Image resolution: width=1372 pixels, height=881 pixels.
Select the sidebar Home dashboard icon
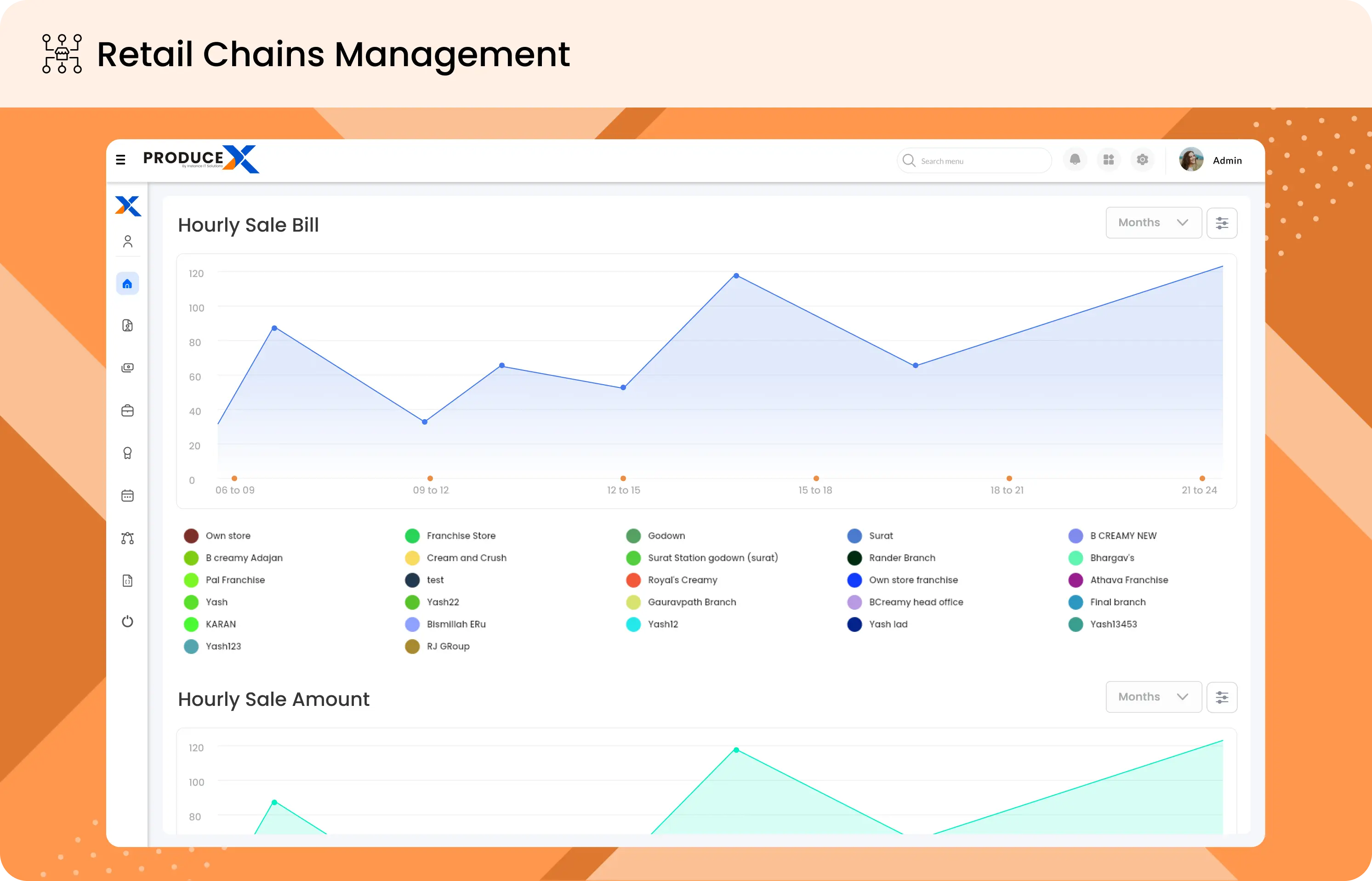(128, 284)
